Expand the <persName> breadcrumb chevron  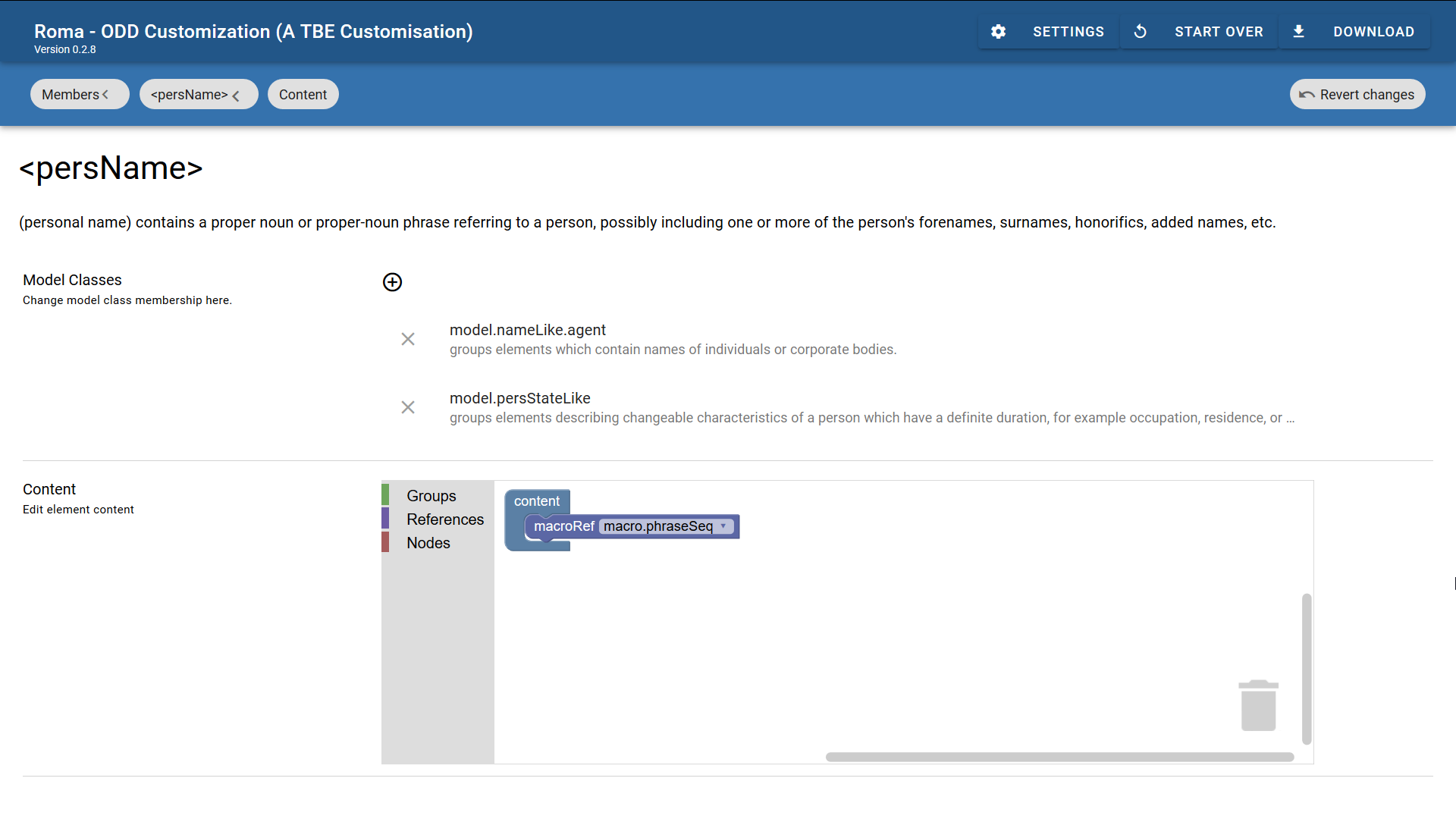(236, 96)
